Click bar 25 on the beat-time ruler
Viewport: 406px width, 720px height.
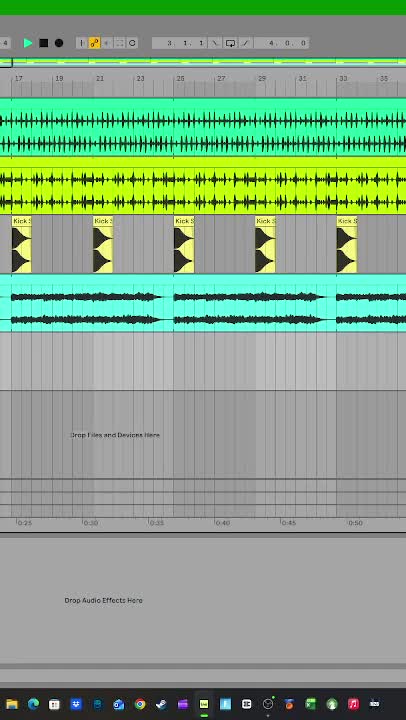click(x=180, y=79)
